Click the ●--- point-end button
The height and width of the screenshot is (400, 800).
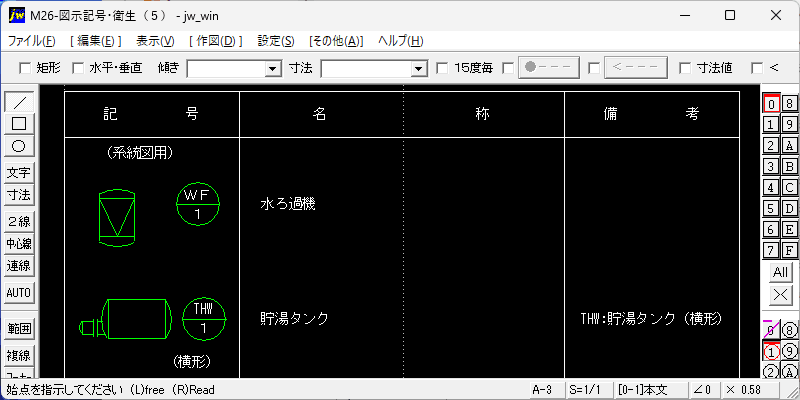point(549,67)
